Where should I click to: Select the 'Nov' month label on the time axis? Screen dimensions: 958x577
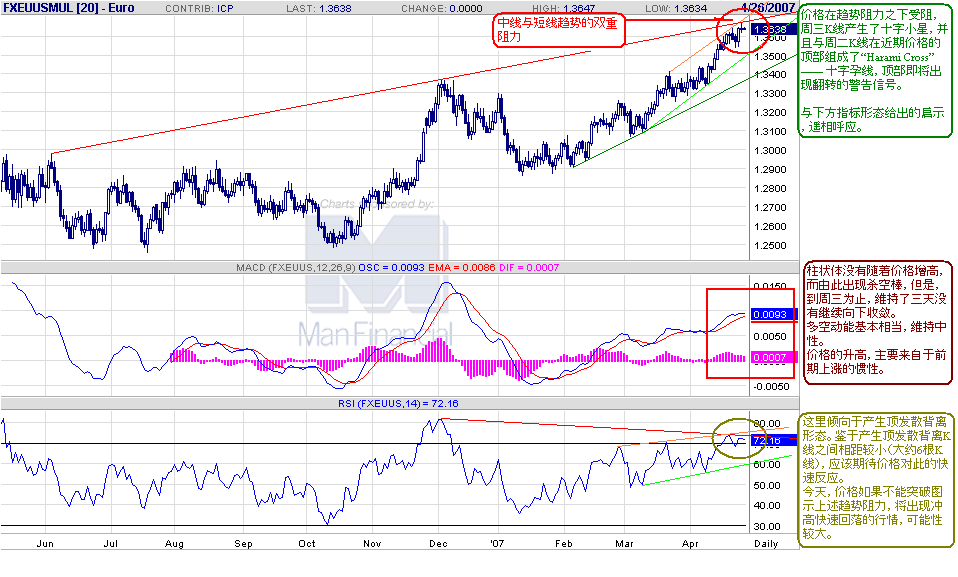372,543
